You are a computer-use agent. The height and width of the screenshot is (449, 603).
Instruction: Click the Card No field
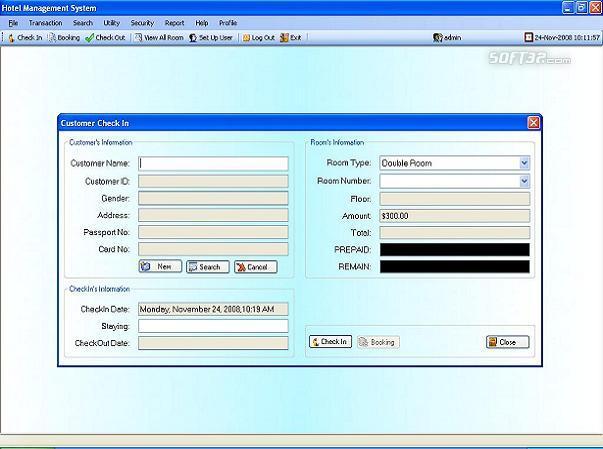pos(213,249)
